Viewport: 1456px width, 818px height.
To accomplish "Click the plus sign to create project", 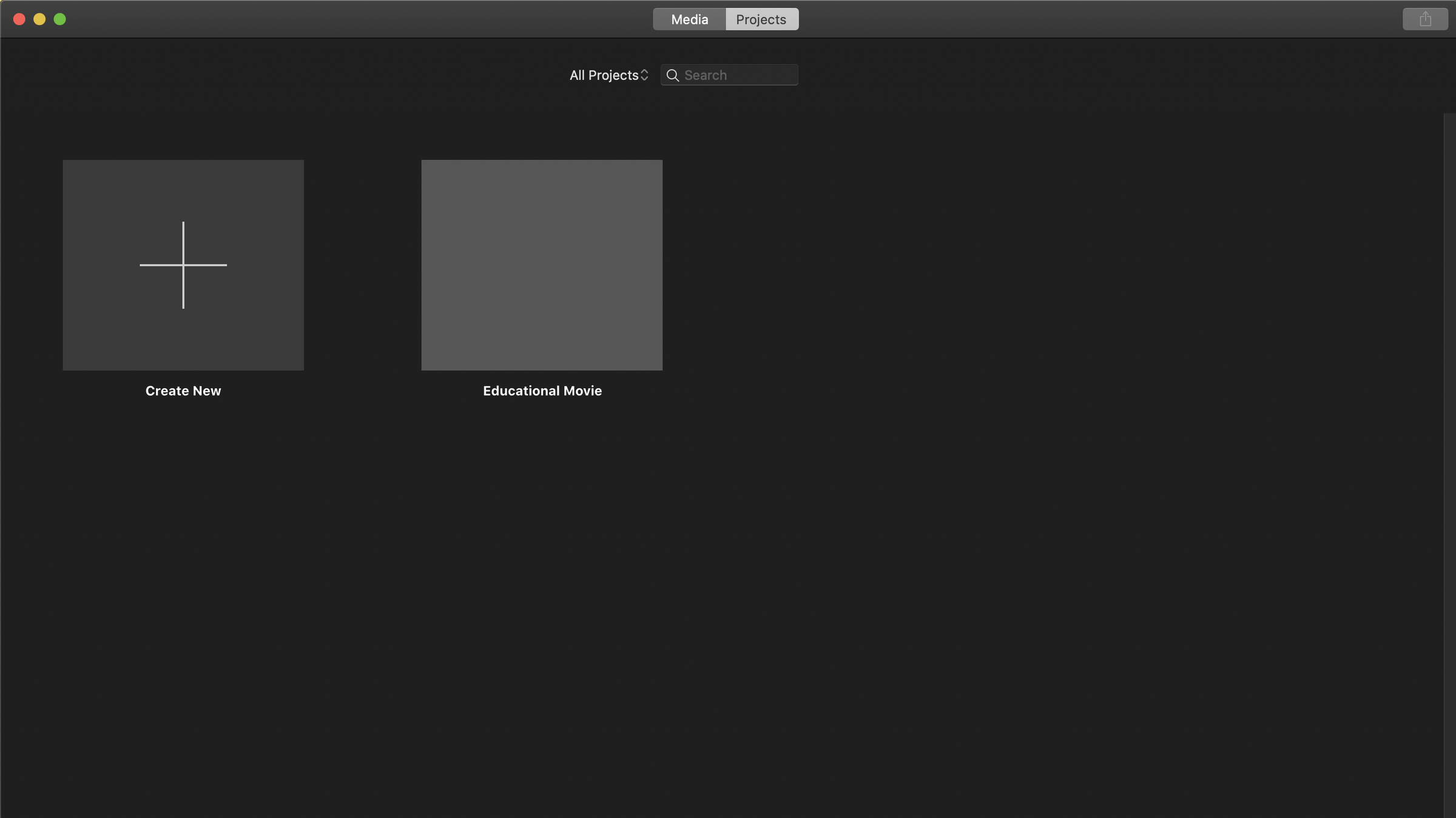I will coord(183,265).
